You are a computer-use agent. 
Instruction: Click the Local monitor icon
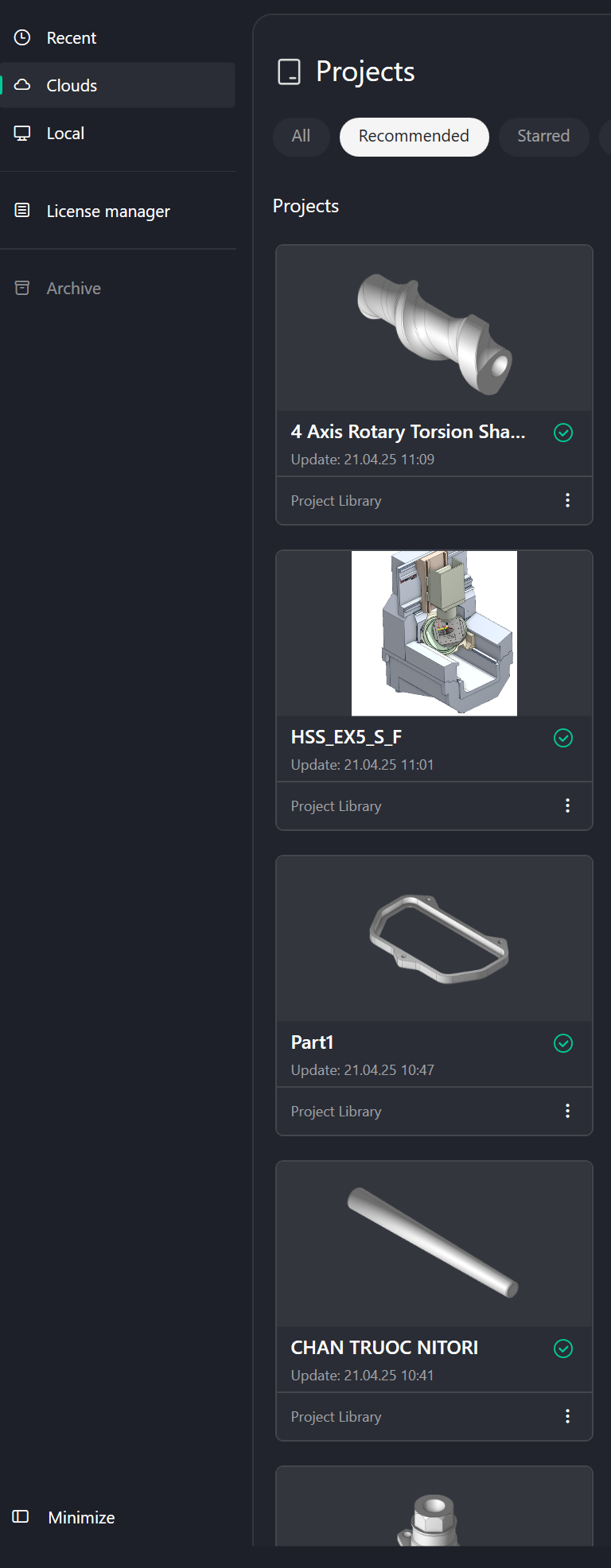click(x=22, y=133)
